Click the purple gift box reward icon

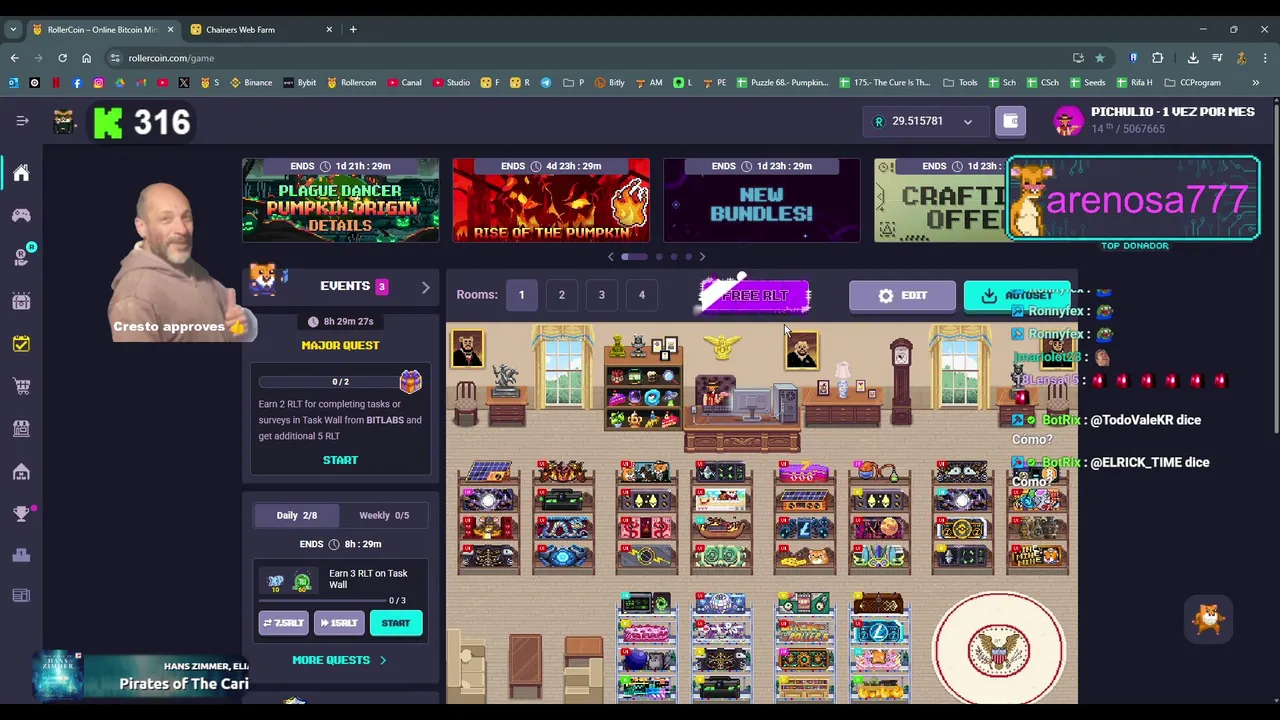[410, 381]
